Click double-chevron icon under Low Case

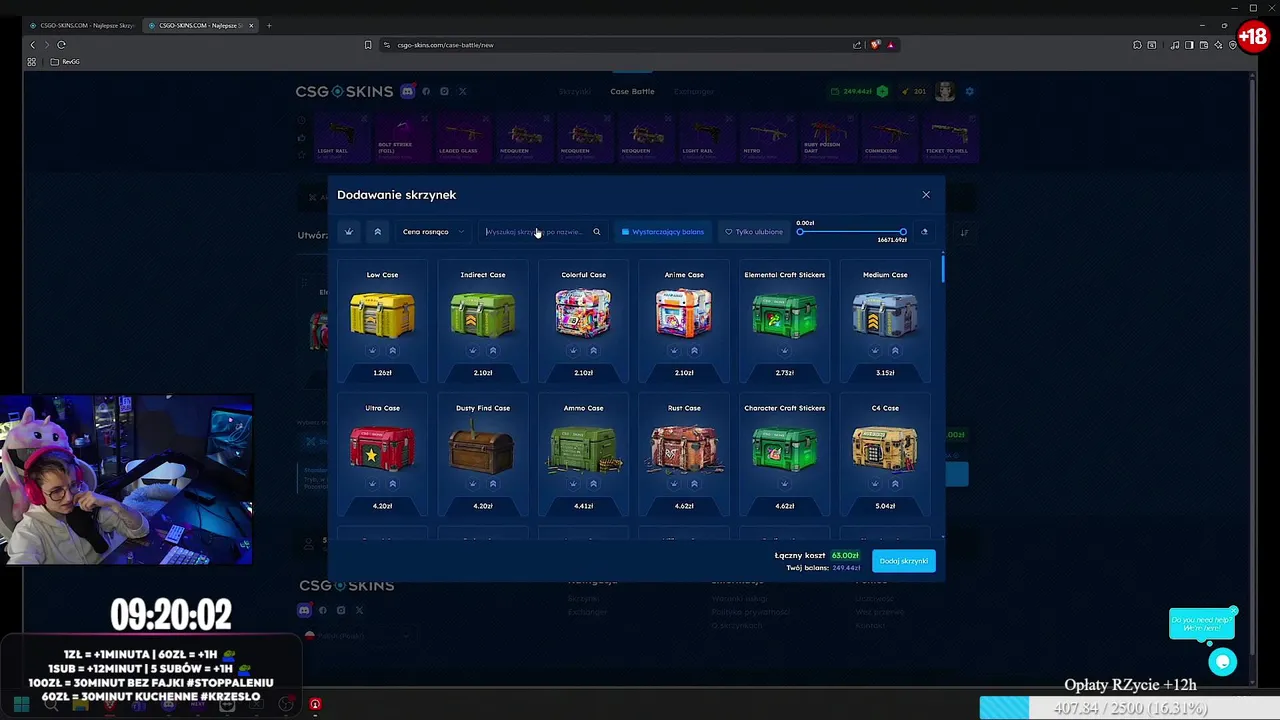tap(393, 351)
